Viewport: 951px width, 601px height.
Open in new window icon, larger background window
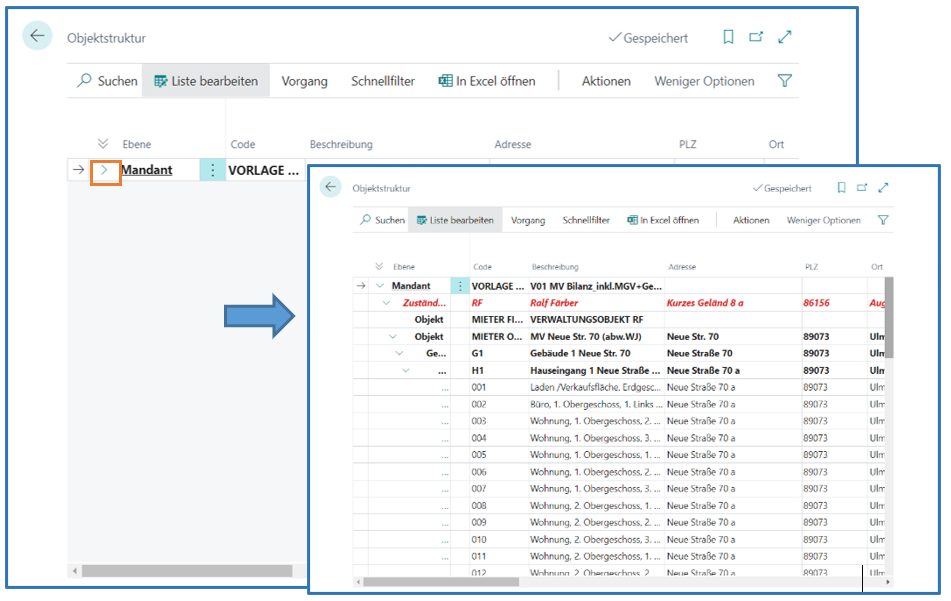pos(756,37)
